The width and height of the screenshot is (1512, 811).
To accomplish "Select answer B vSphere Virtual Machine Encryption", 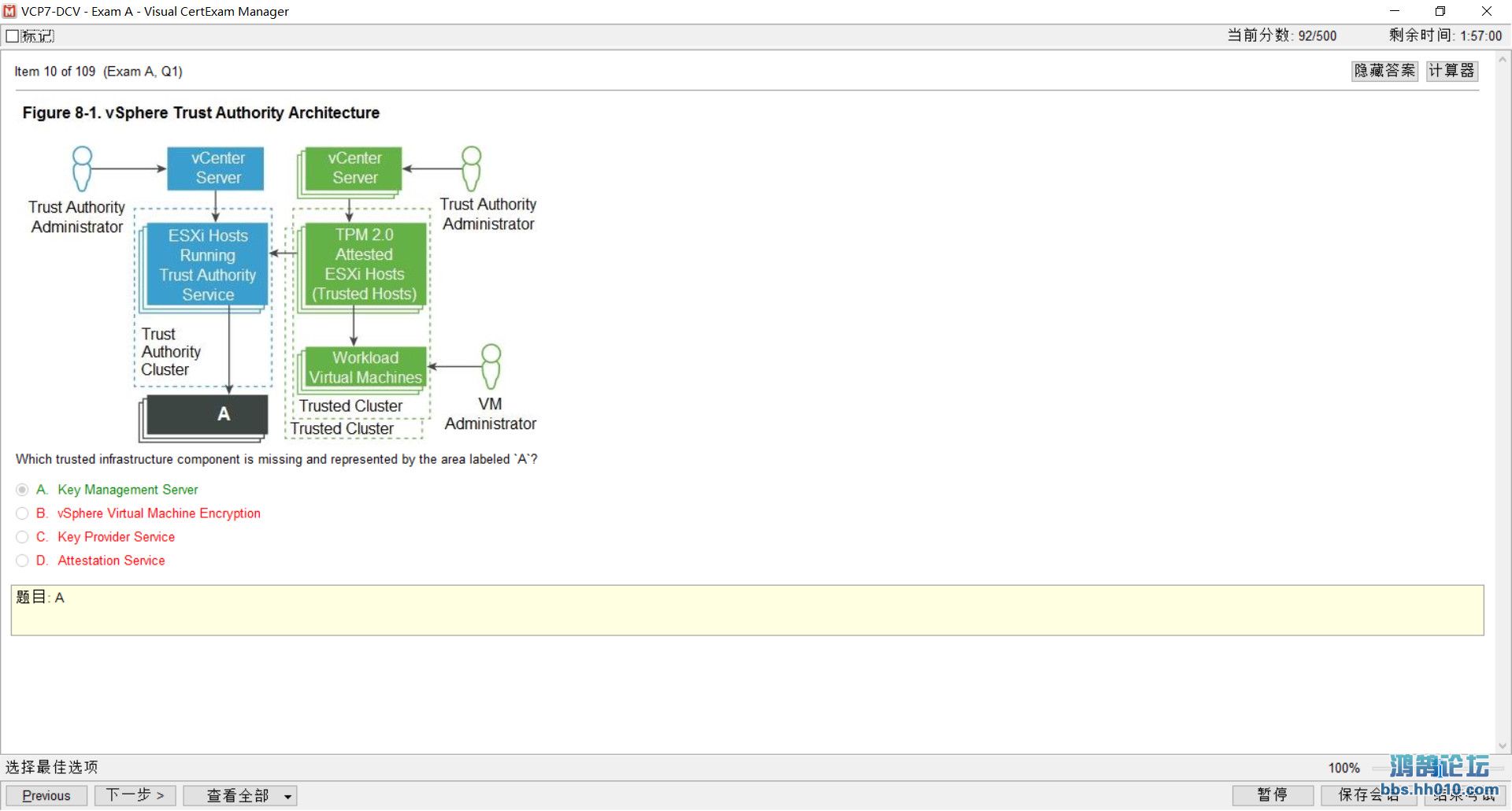I will 22,513.
